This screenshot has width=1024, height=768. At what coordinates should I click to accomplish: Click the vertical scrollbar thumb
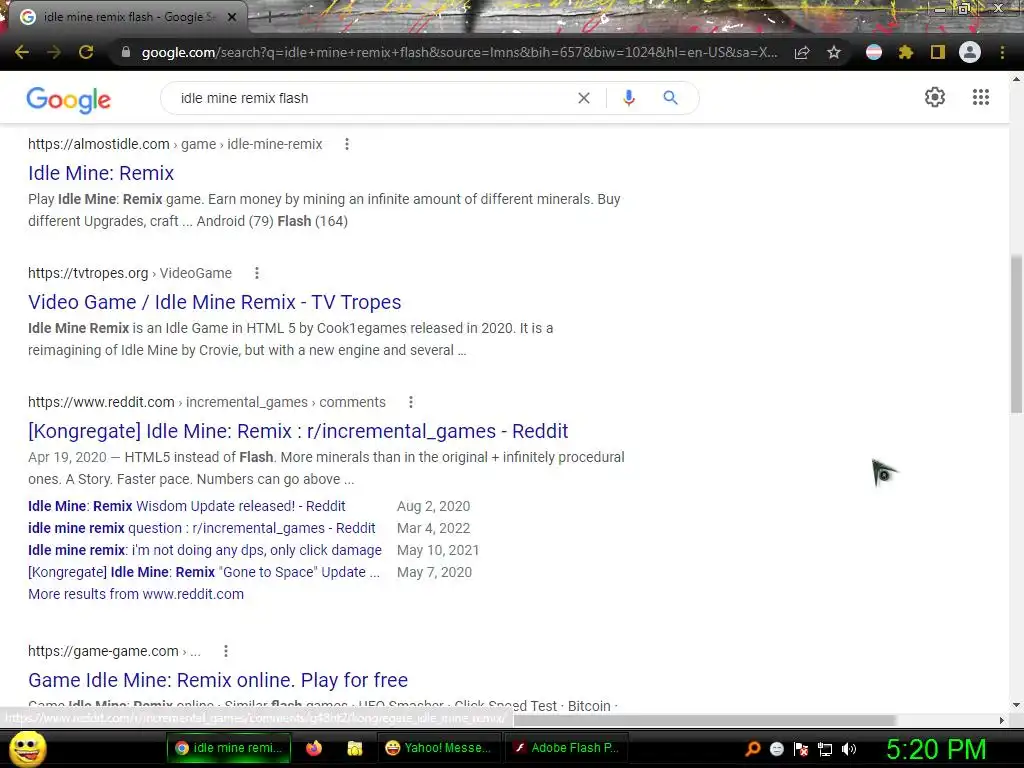[x=1016, y=334]
